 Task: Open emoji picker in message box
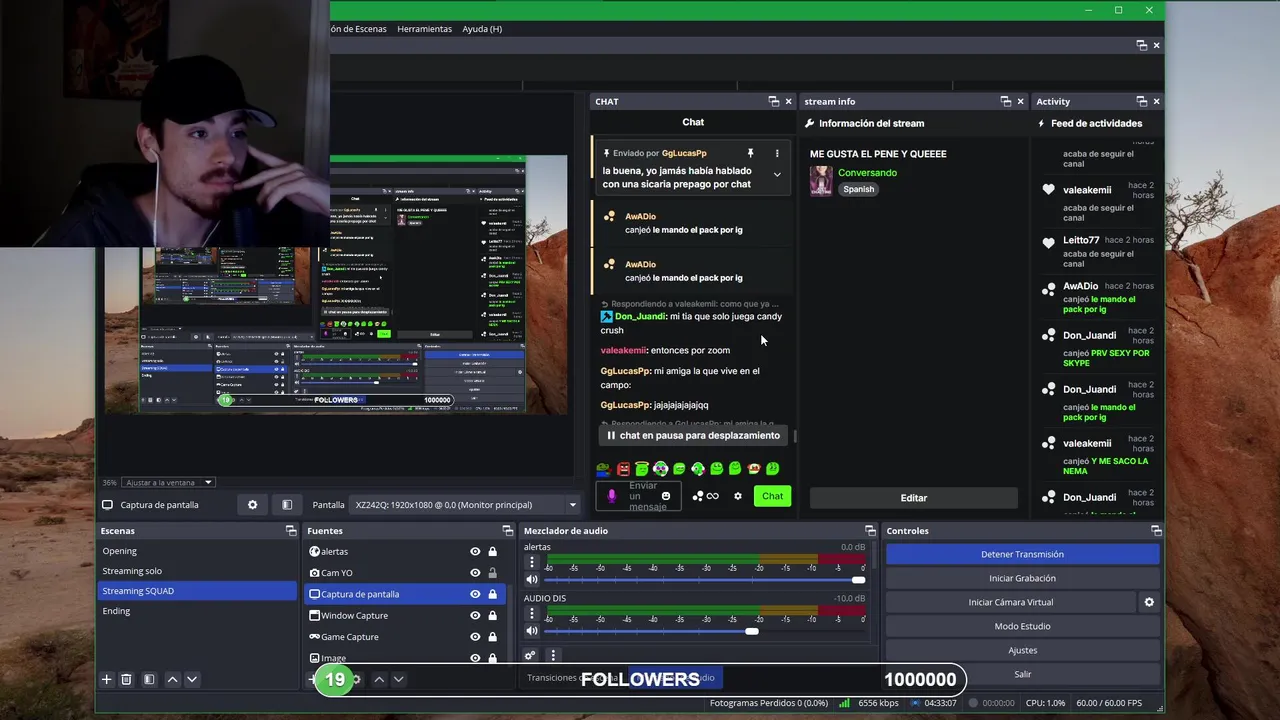coord(666,496)
